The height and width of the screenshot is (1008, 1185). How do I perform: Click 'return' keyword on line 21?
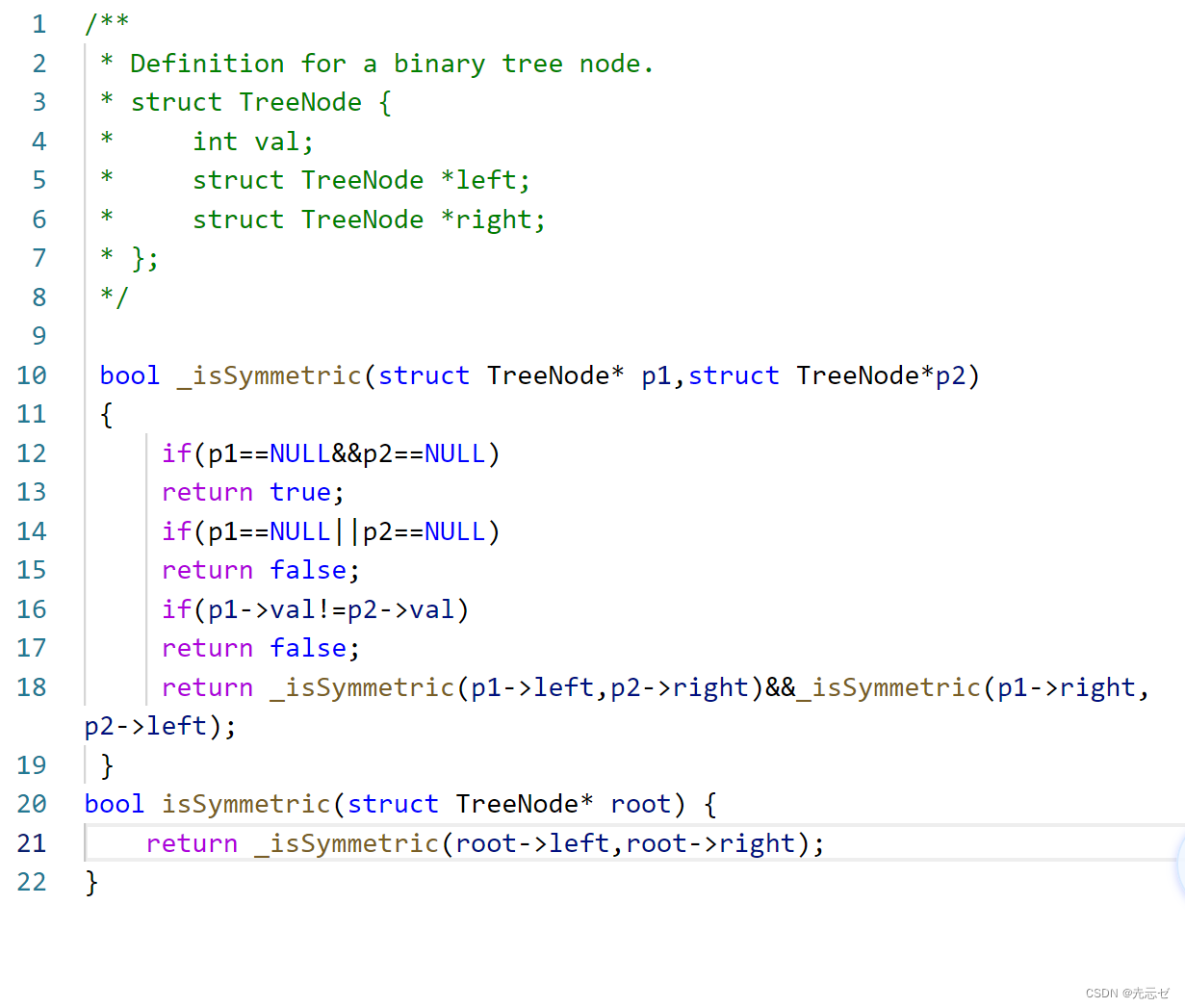pos(192,843)
